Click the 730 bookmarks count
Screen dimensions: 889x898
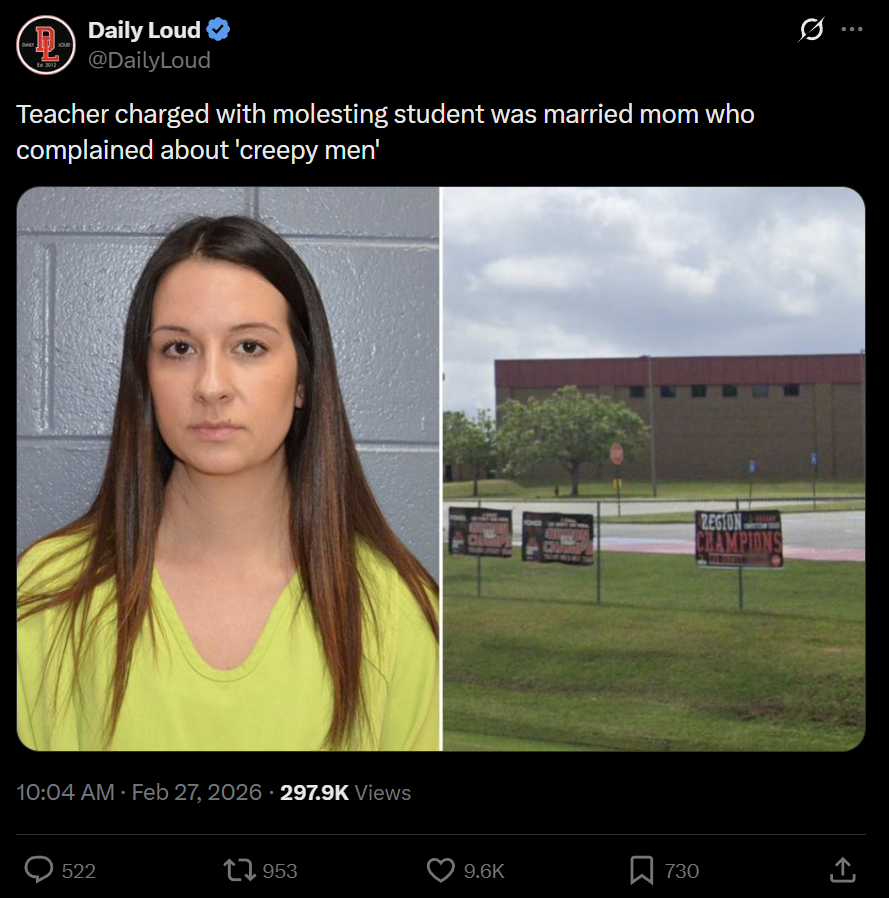pos(682,871)
